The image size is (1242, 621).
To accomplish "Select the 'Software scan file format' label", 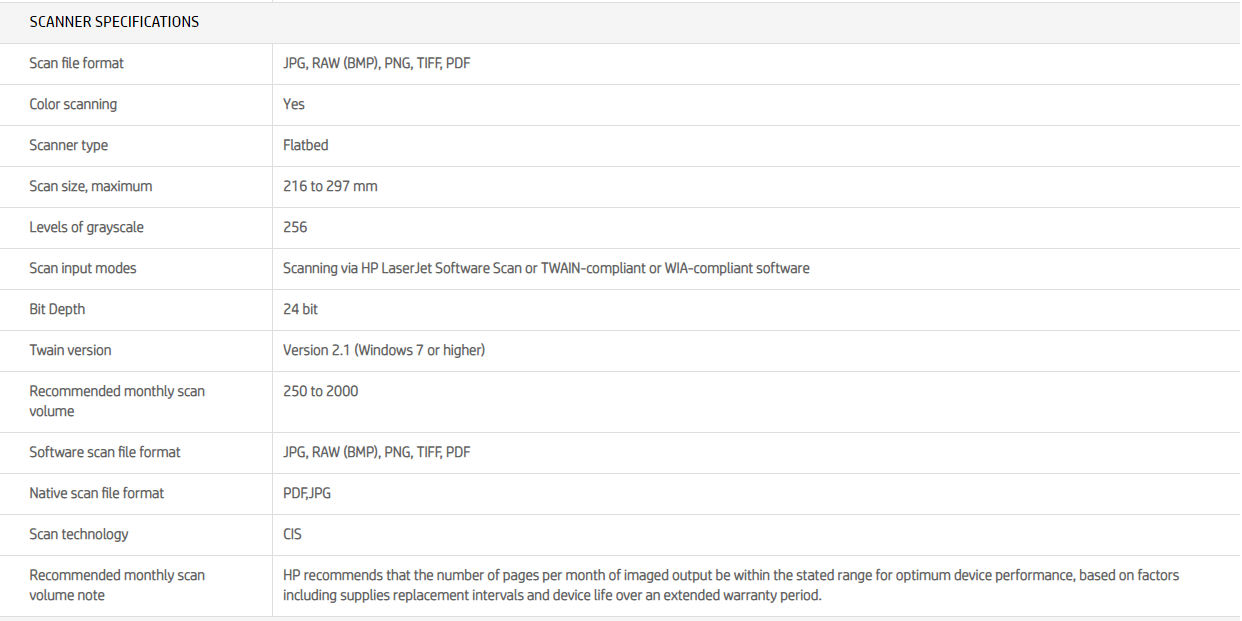I will 105,452.
